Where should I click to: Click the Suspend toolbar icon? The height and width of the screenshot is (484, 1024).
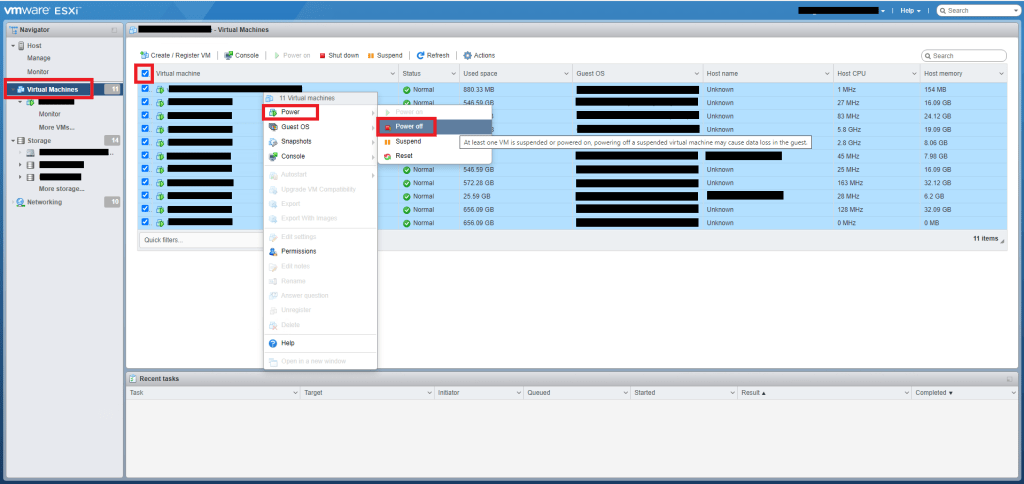371,55
